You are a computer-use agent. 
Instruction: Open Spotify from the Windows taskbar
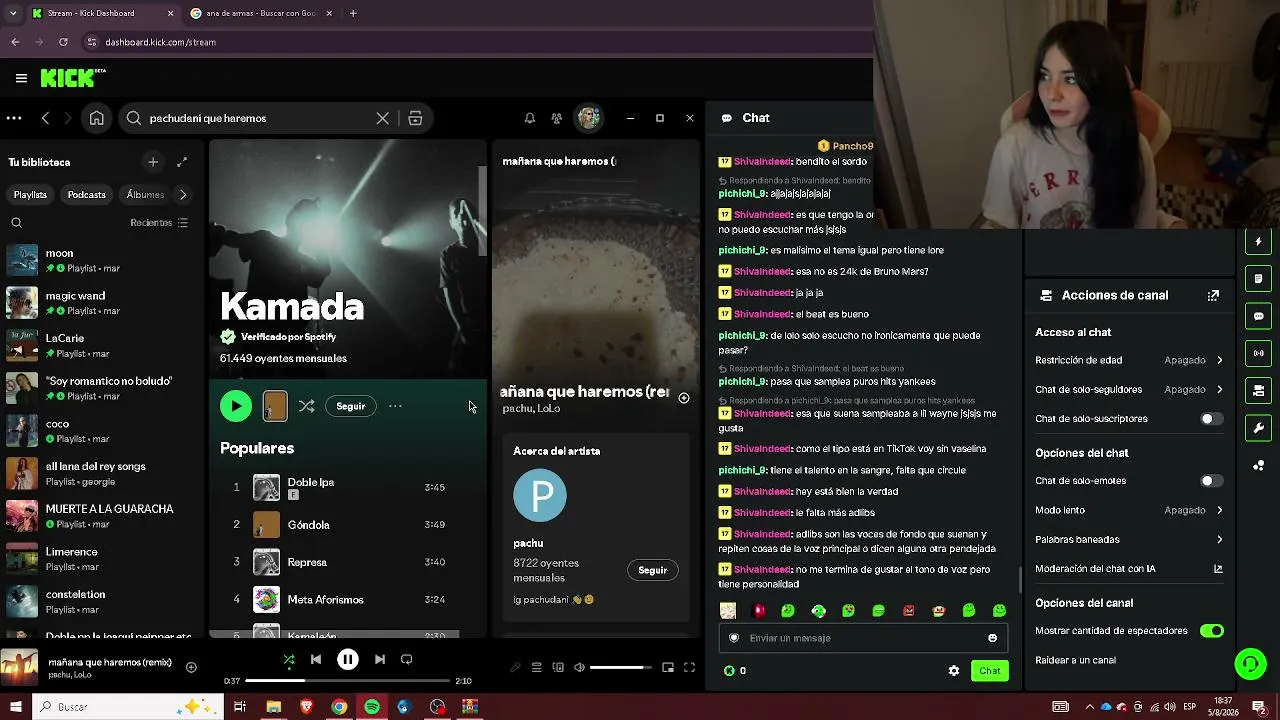pos(372,707)
